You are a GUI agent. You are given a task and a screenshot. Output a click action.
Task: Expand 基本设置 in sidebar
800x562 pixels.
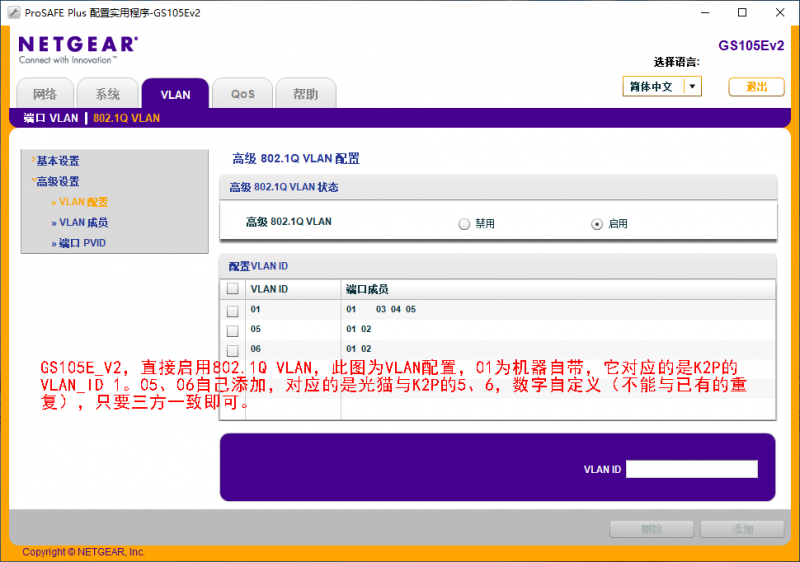coord(57,161)
